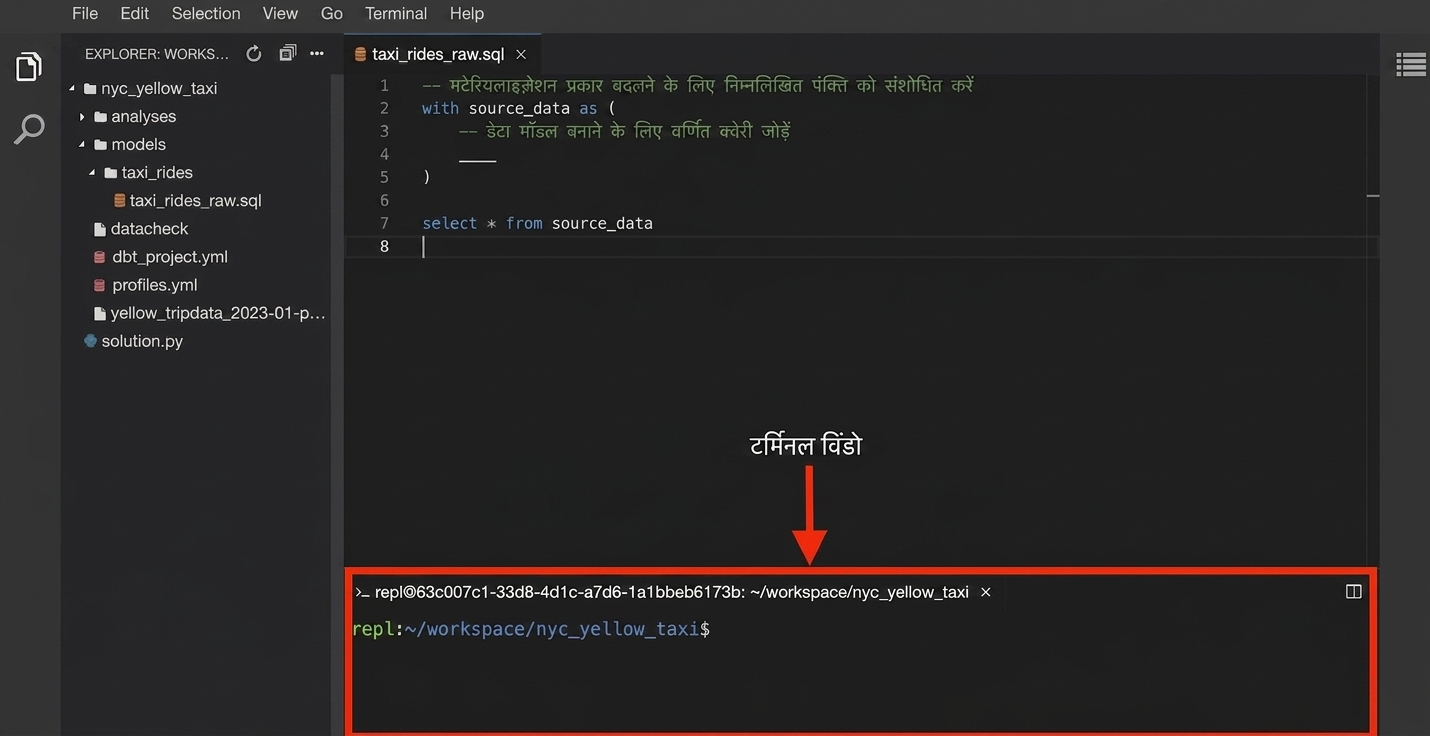
Task: Click the Hindi comment on line 3
Action: click(624, 131)
